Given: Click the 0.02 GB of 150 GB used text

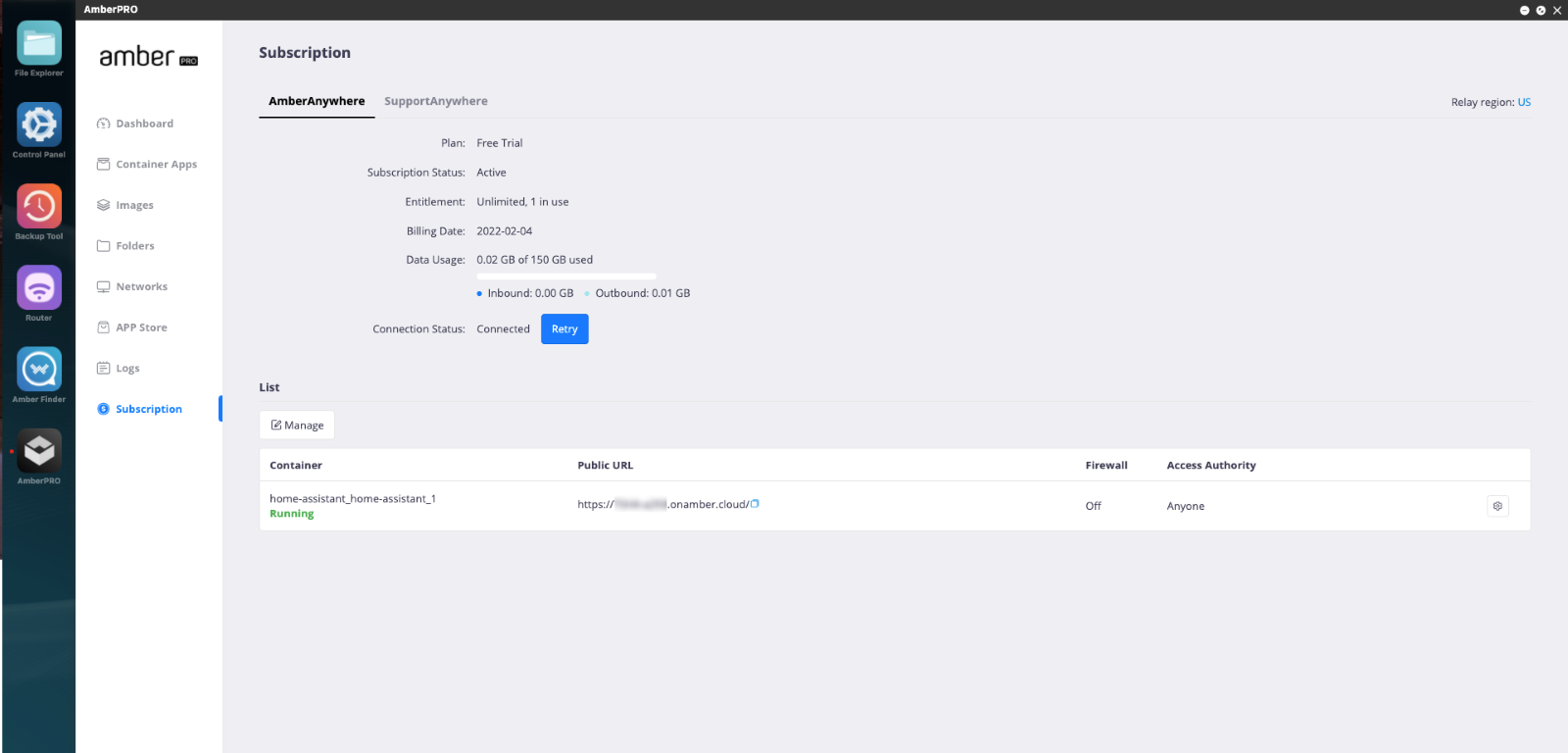Looking at the screenshot, I should point(535,260).
